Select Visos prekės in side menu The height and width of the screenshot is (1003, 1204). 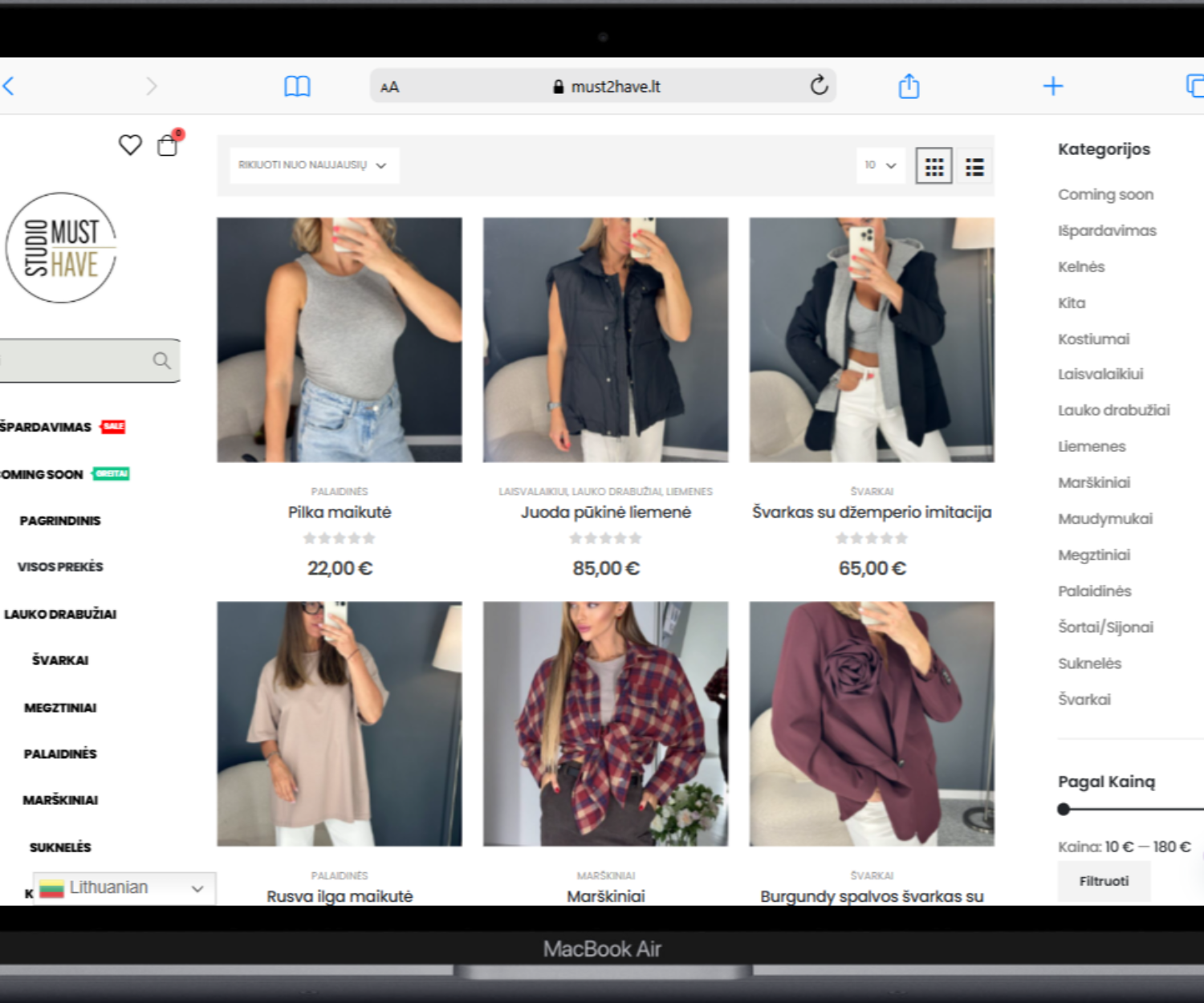point(60,567)
